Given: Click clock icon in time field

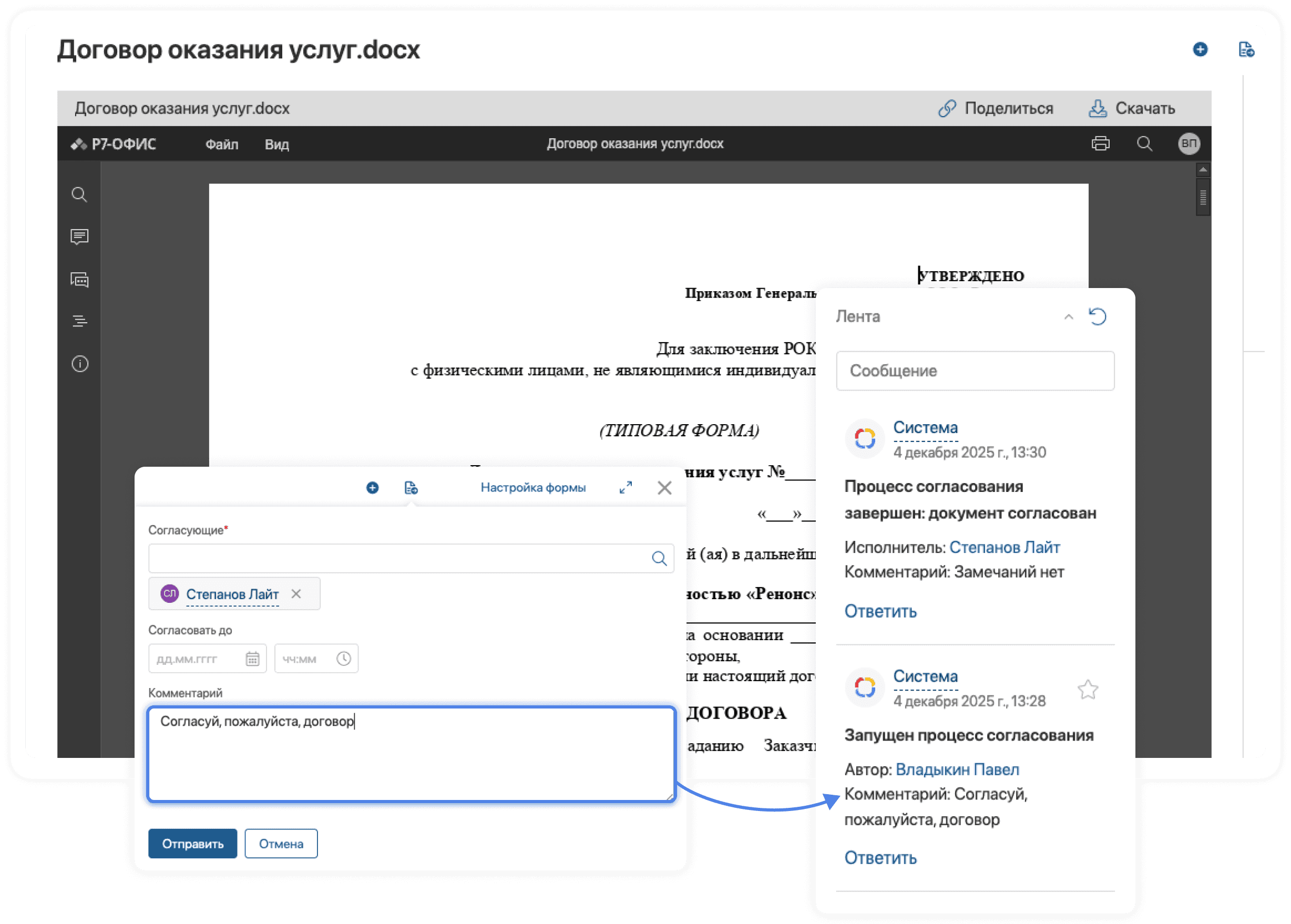Looking at the screenshot, I should pyautogui.click(x=343, y=658).
